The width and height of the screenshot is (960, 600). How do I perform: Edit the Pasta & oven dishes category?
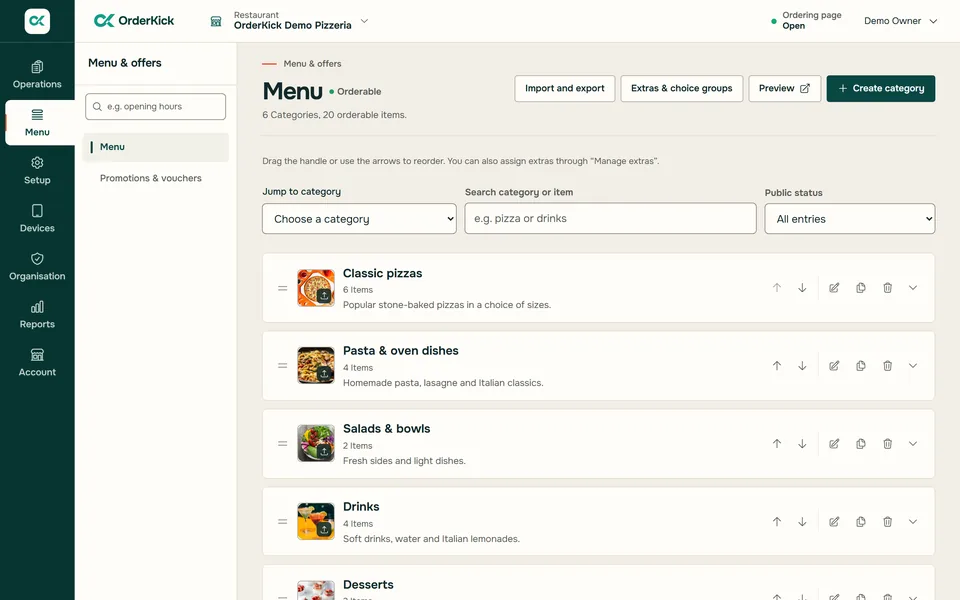[834, 366]
